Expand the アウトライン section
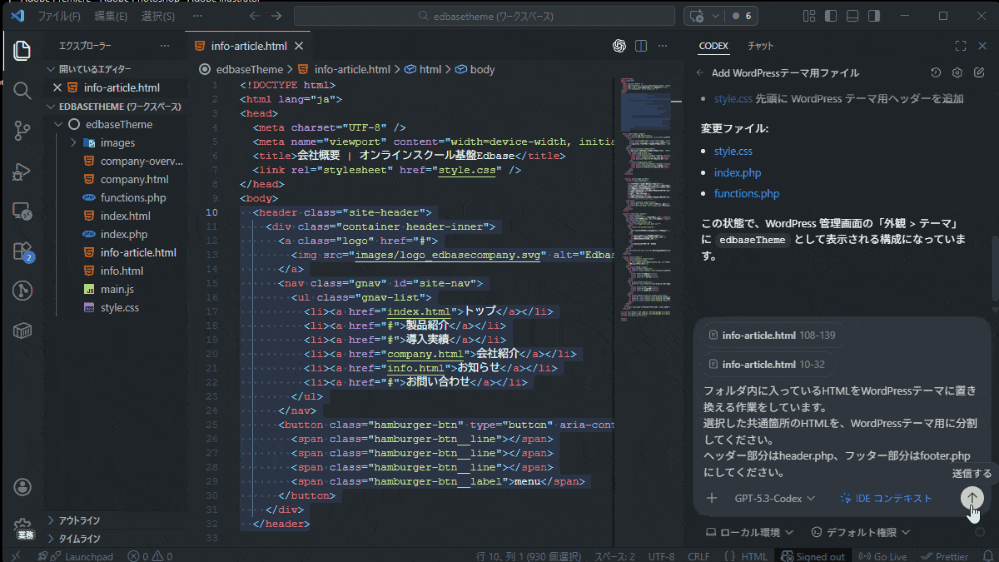The image size is (999, 562). 79,520
